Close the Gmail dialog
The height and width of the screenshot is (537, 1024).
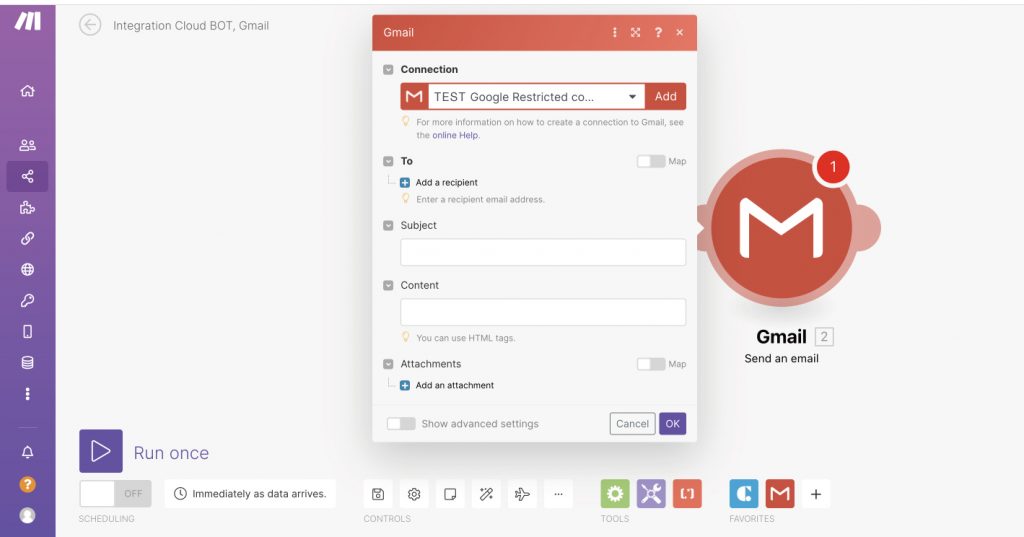click(680, 33)
